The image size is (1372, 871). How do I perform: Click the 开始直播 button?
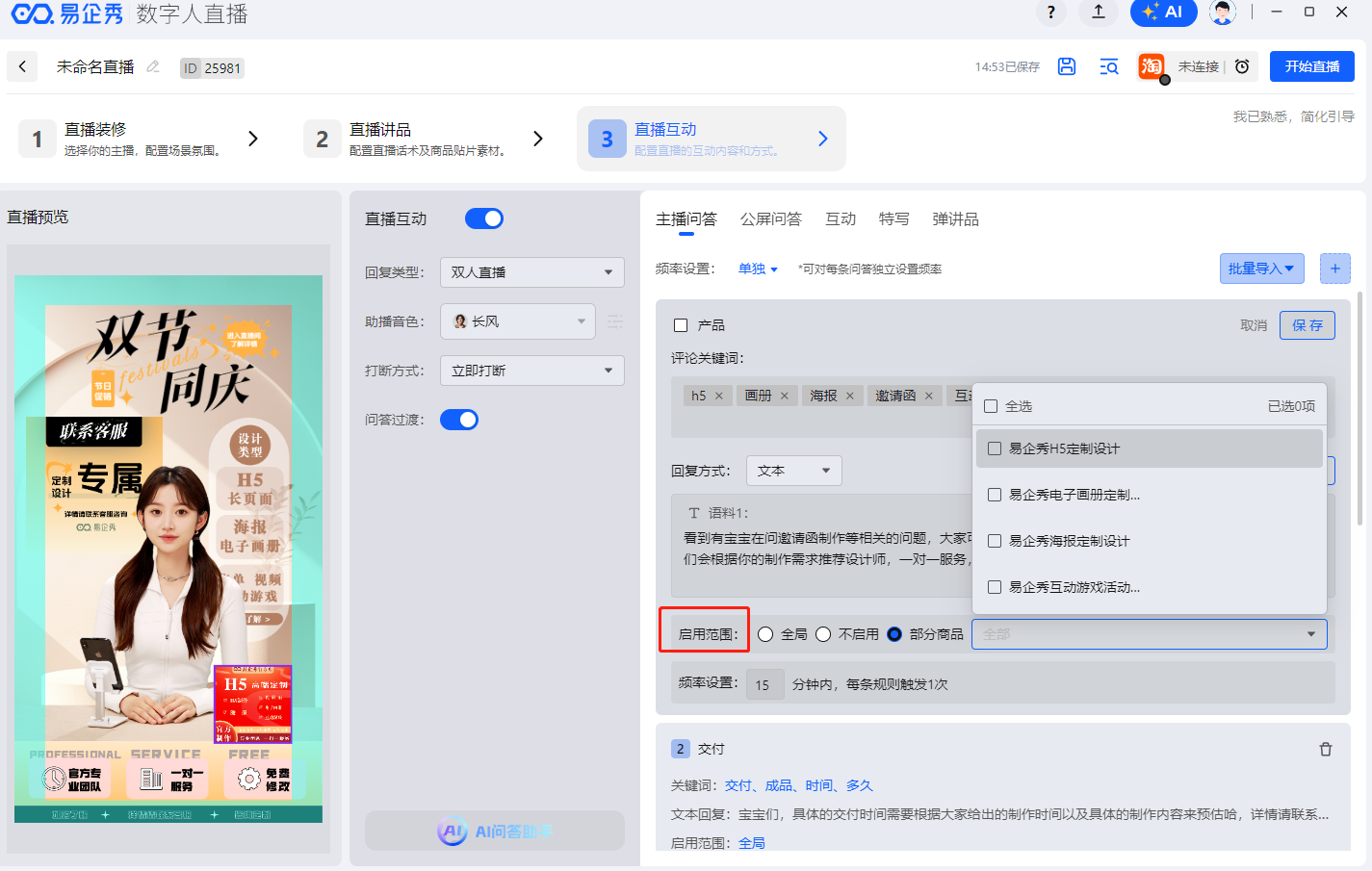click(x=1312, y=66)
